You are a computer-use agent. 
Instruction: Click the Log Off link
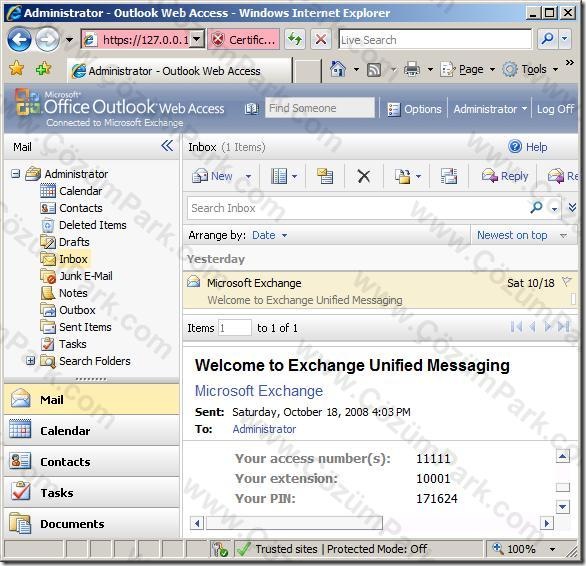tap(555, 109)
